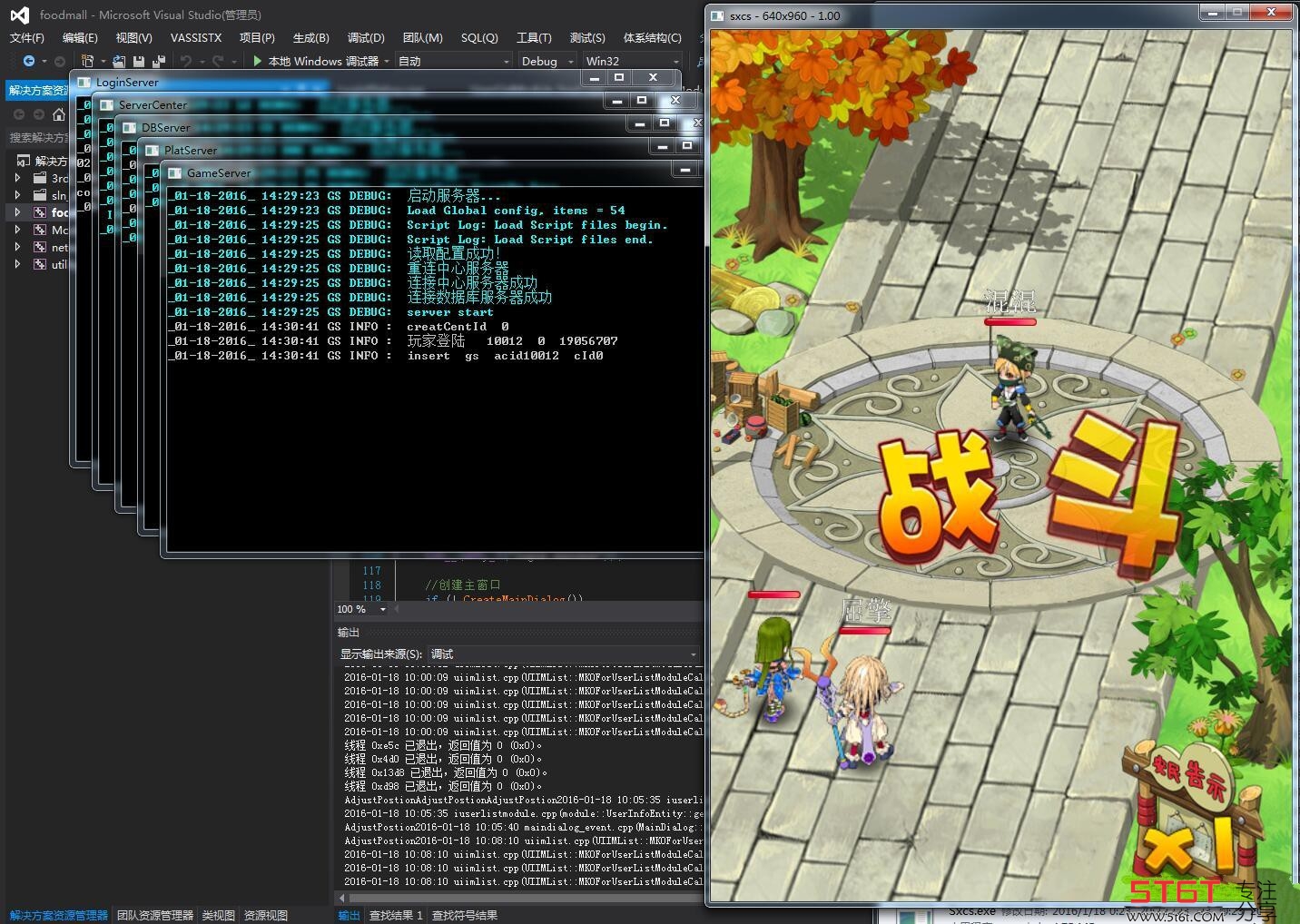The height and width of the screenshot is (924, 1300).
Task: Click the DBServer console window icon
Action: (129, 127)
